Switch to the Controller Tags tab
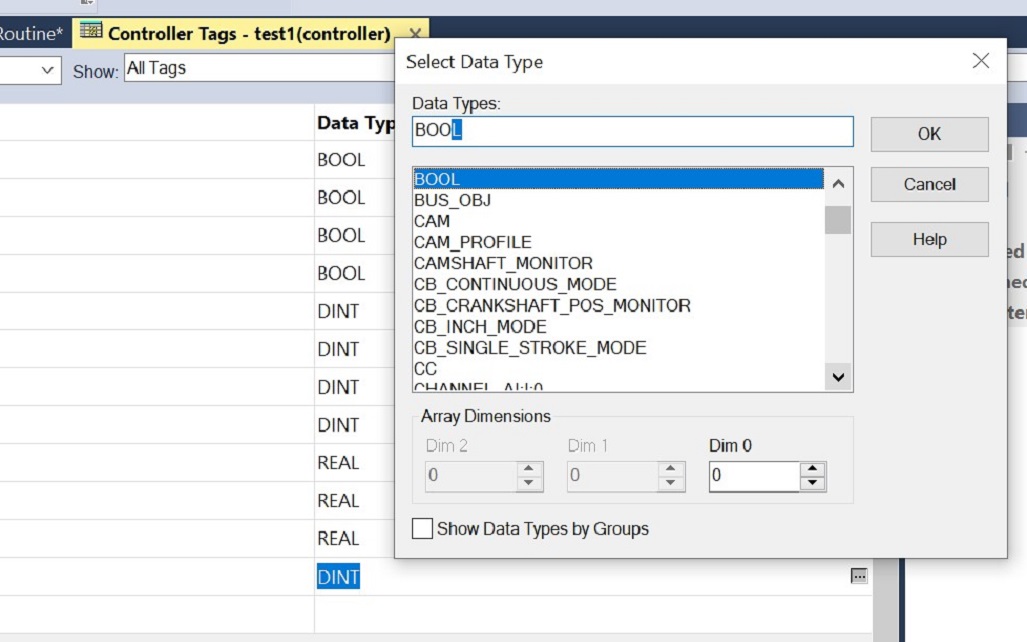The width and height of the screenshot is (1027, 642). (250, 33)
